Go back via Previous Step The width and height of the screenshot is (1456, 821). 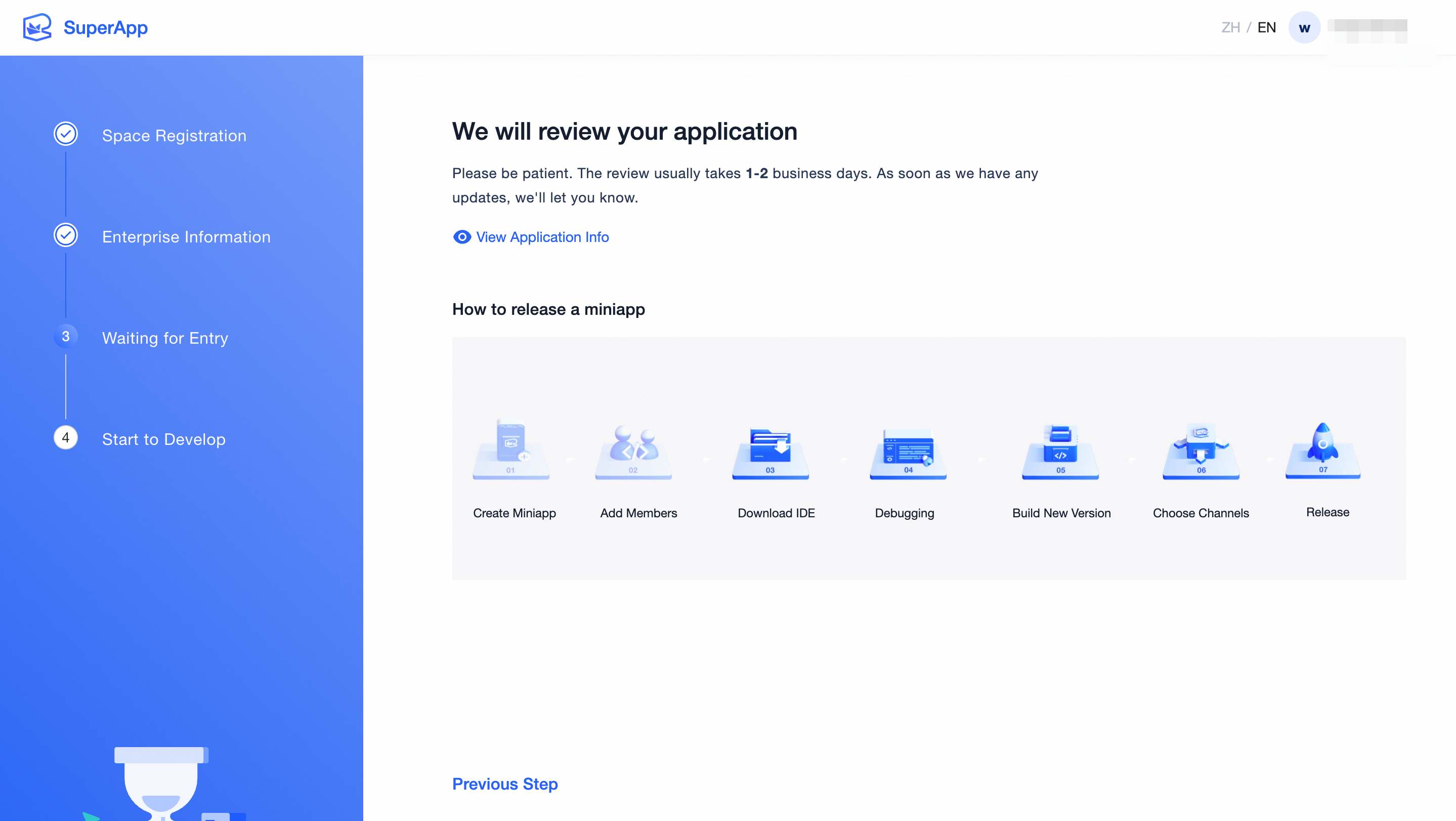(x=505, y=784)
